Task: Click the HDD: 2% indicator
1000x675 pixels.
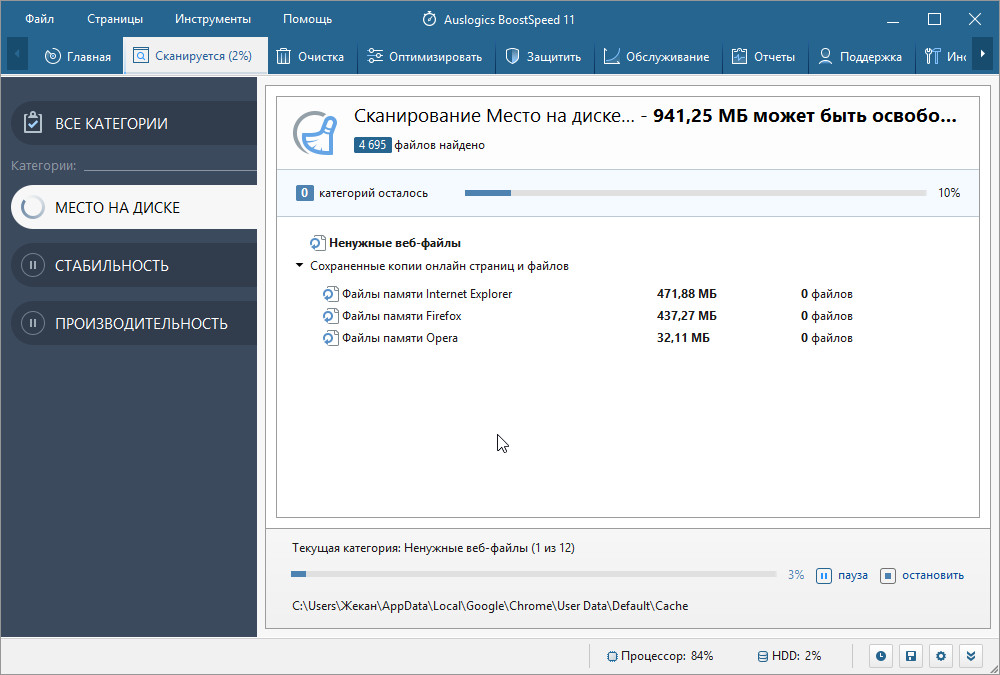Action: (x=789, y=656)
